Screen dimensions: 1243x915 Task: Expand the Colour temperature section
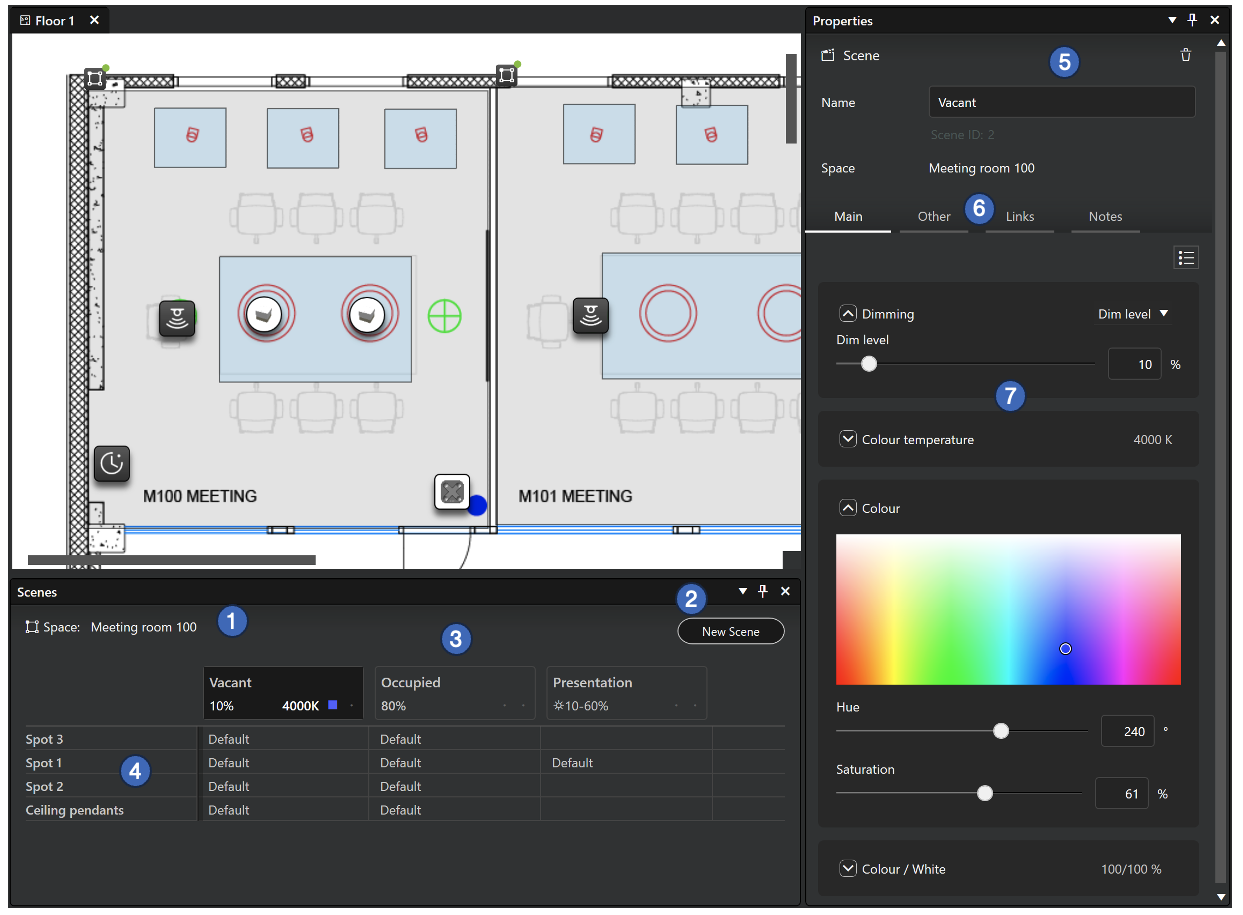pyautogui.click(x=848, y=439)
